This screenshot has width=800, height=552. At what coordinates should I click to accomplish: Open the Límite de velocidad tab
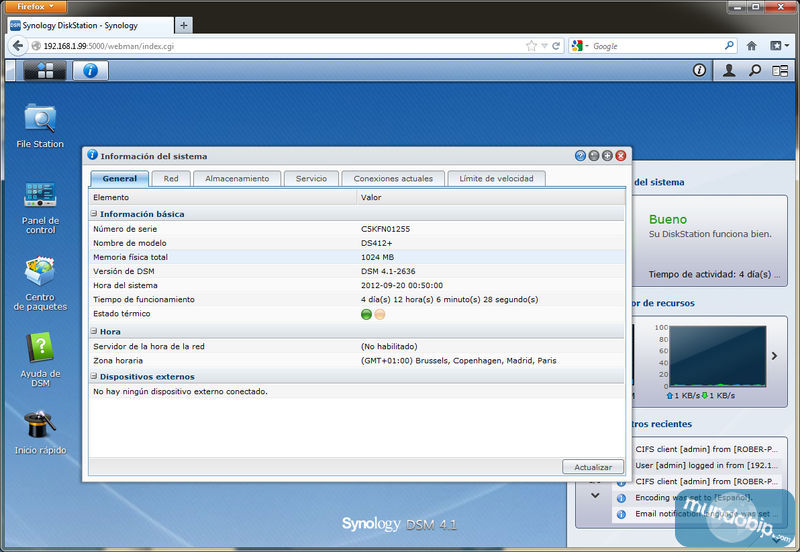point(496,179)
